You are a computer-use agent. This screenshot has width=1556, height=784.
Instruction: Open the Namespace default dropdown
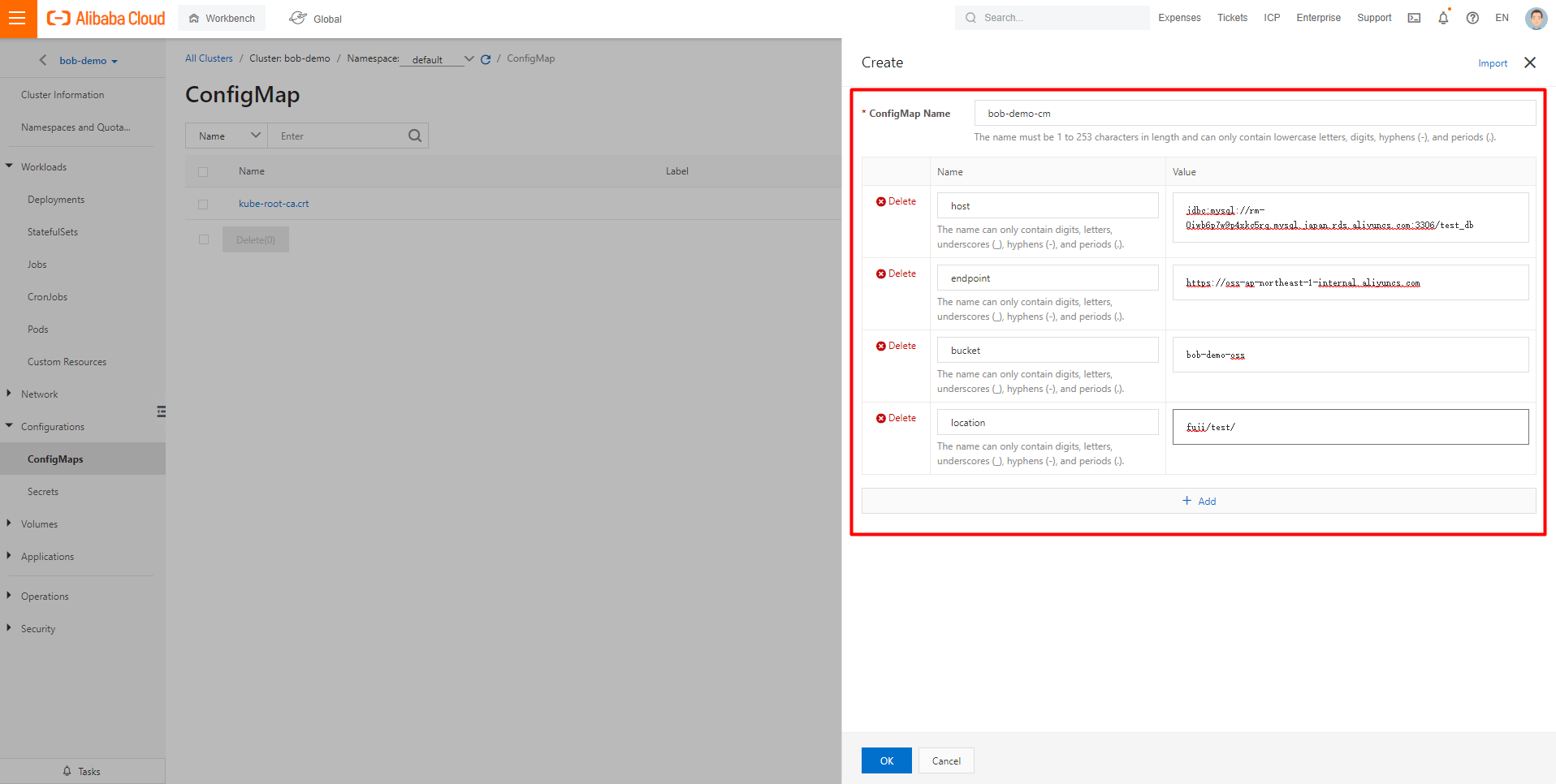click(469, 58)
